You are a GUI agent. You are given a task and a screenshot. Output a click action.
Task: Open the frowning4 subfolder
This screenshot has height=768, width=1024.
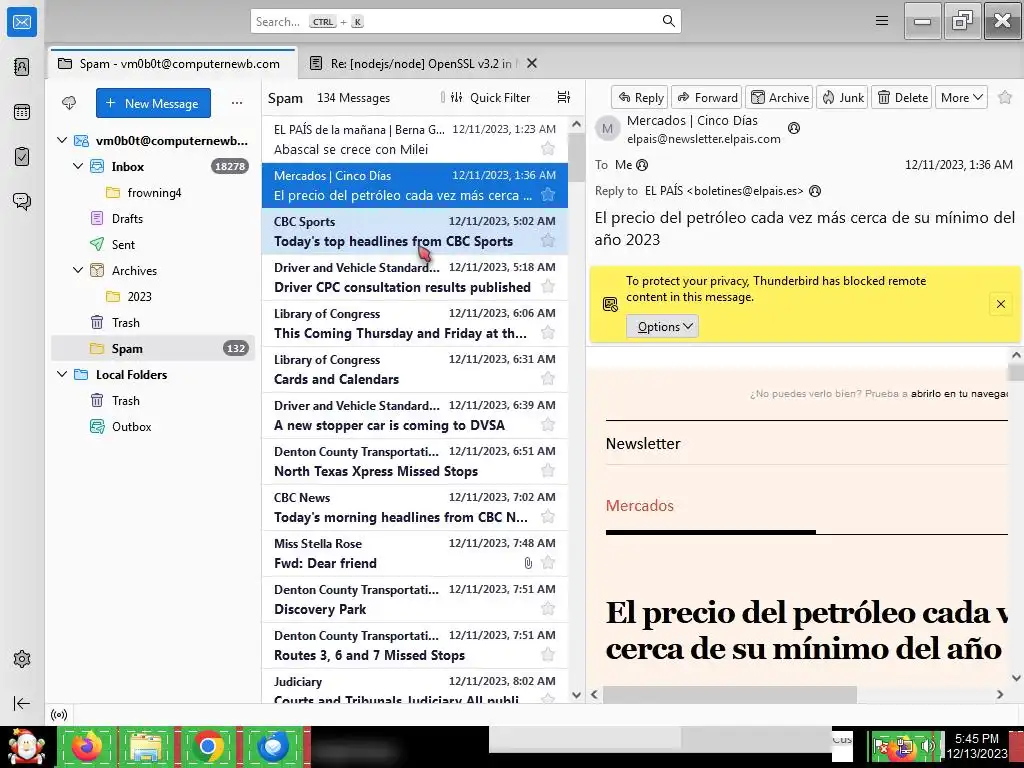153,193
